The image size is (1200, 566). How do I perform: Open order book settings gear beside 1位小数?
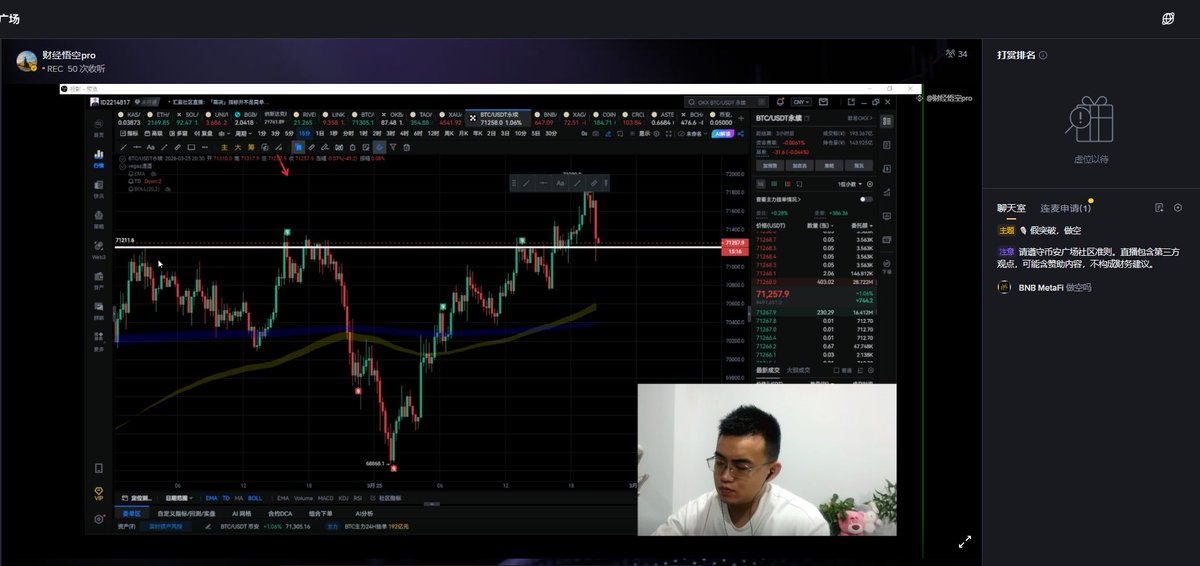870,184
